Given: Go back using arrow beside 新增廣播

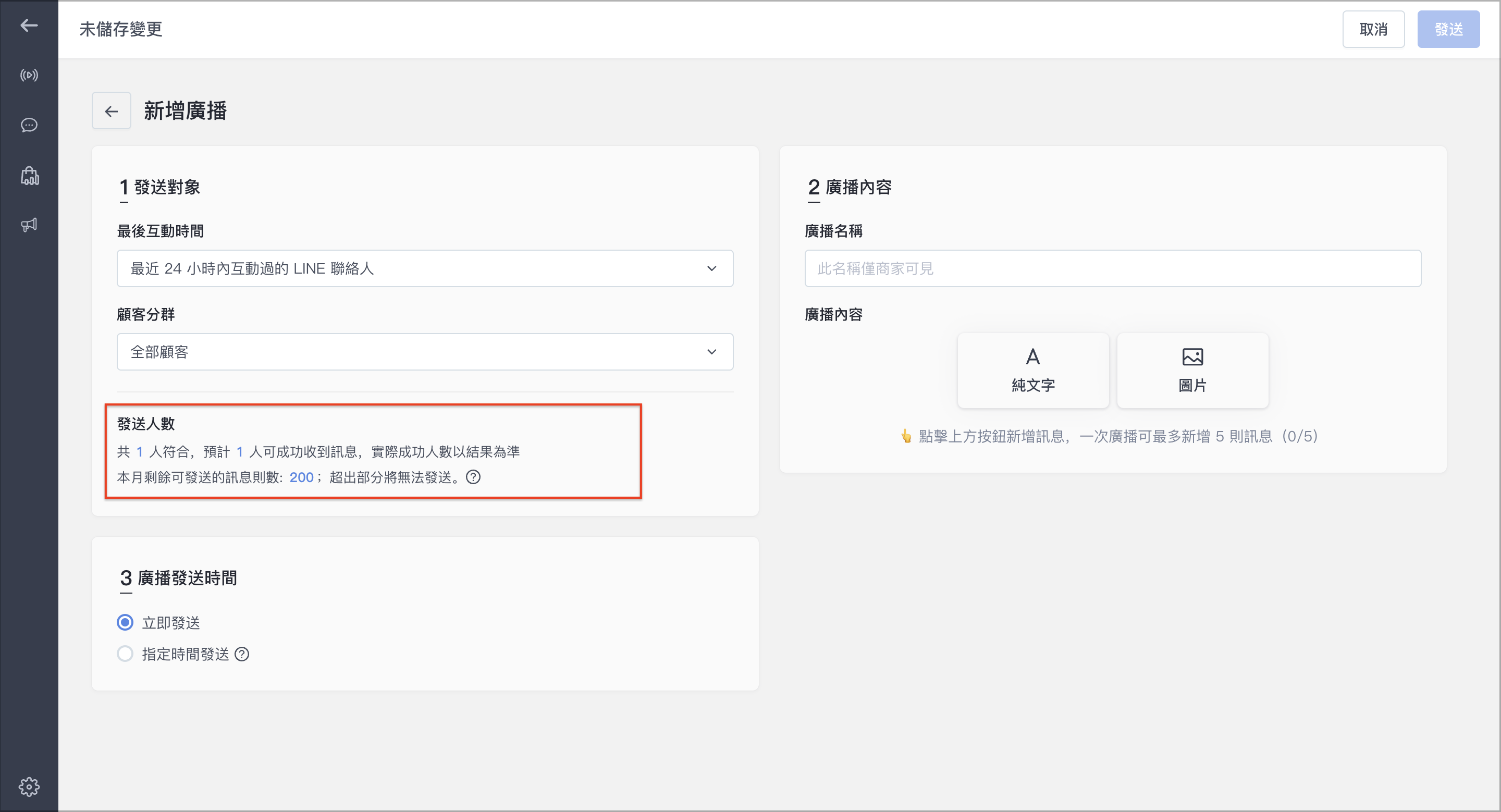Looking at the screenshot, I should click(112, 110).
